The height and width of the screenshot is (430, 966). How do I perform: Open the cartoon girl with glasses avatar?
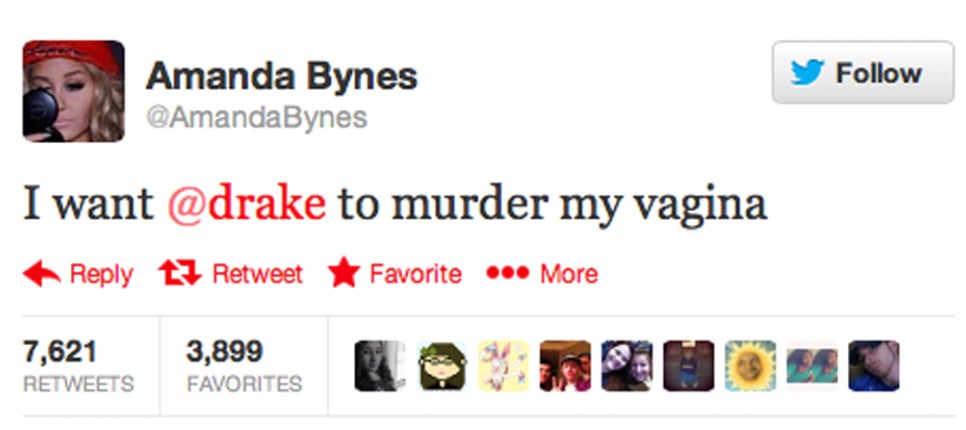[441, 366]
